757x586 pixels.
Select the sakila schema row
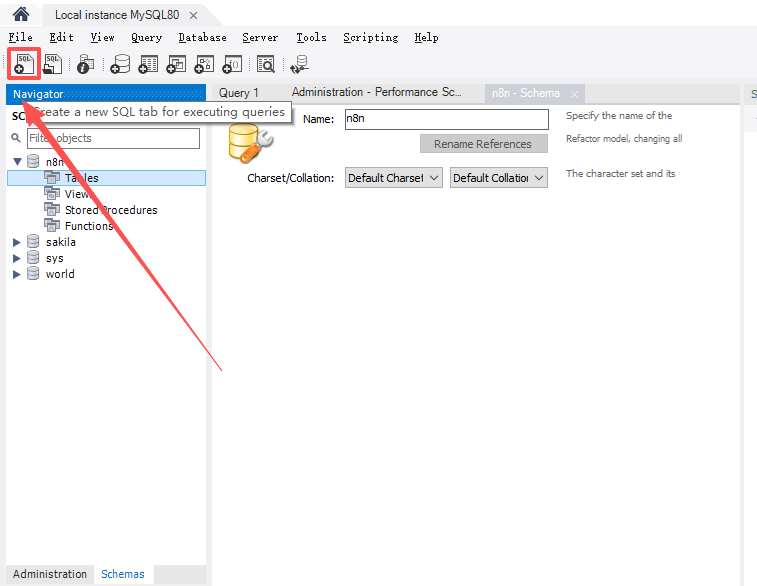[x=107, y=241]
